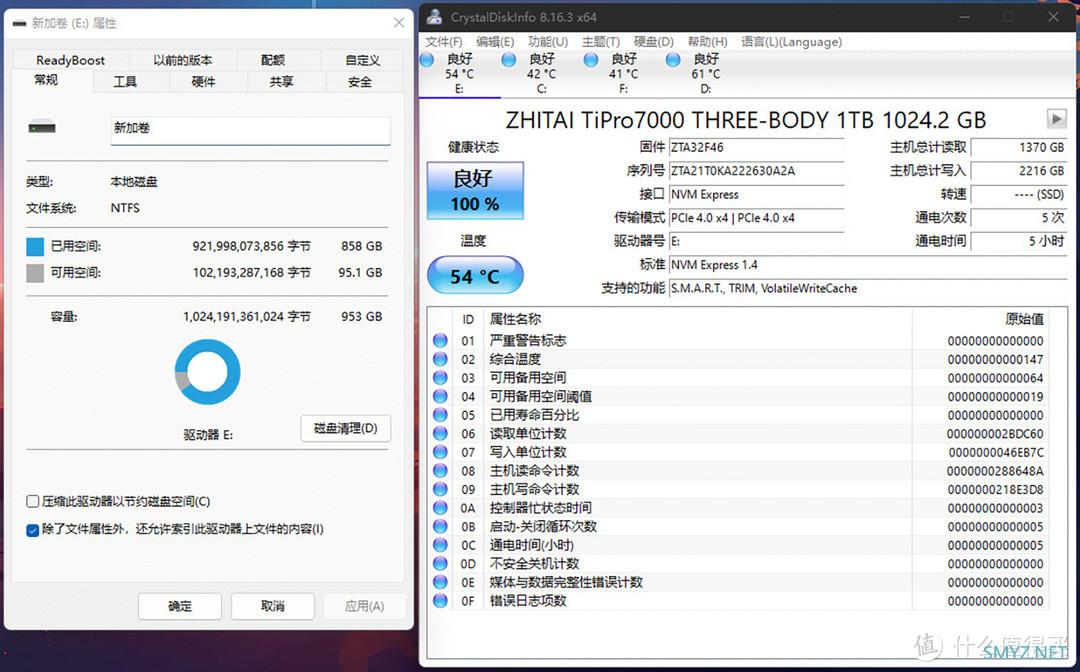Viewport: 1080px width, 672px height.
Task: Click blue indicator beside 错误日志项数 attribute
Action: tap(440, 601)
